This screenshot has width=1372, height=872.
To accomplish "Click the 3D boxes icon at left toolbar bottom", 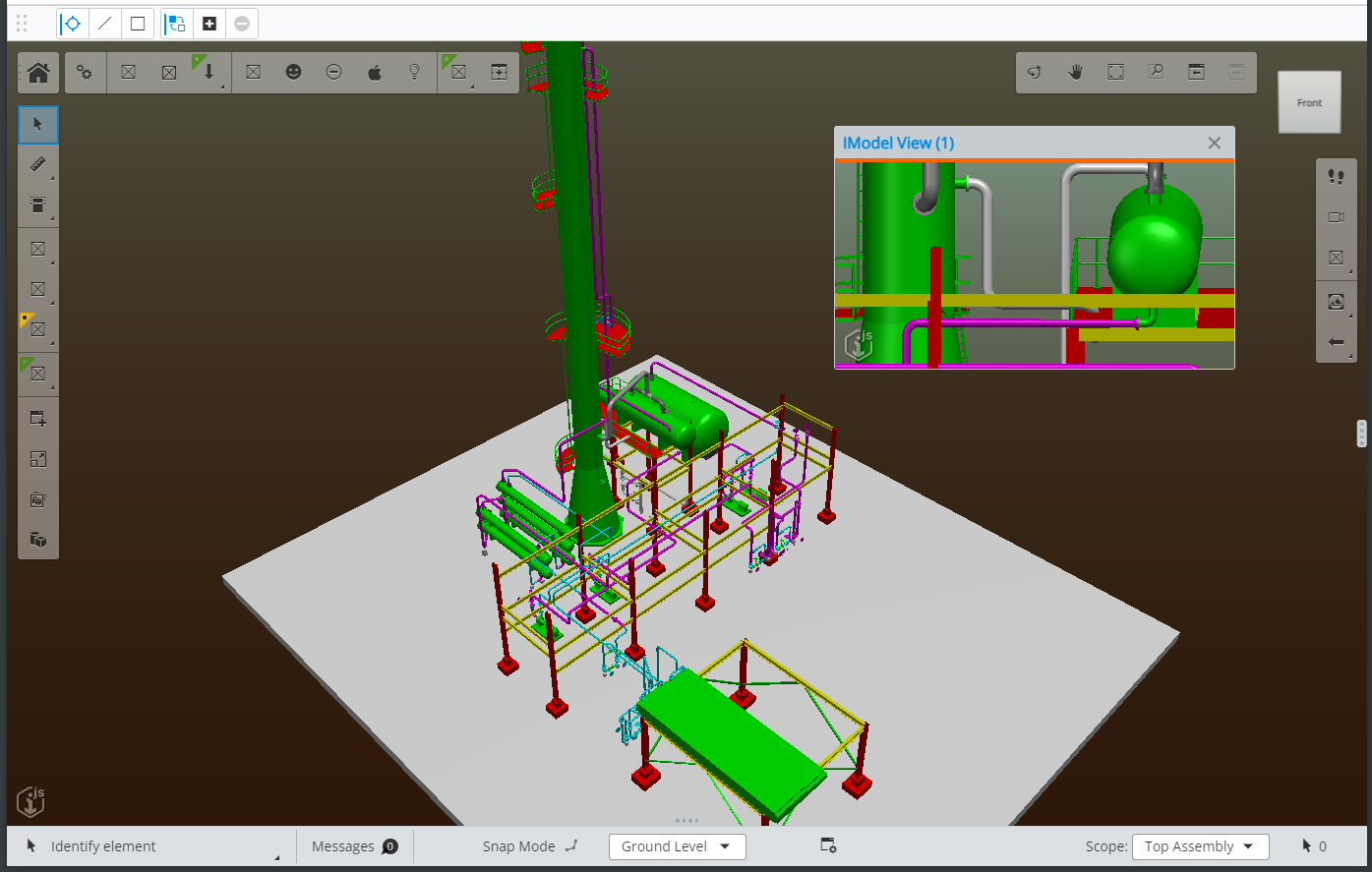I will pyautogui.click(x=38, y=540).
